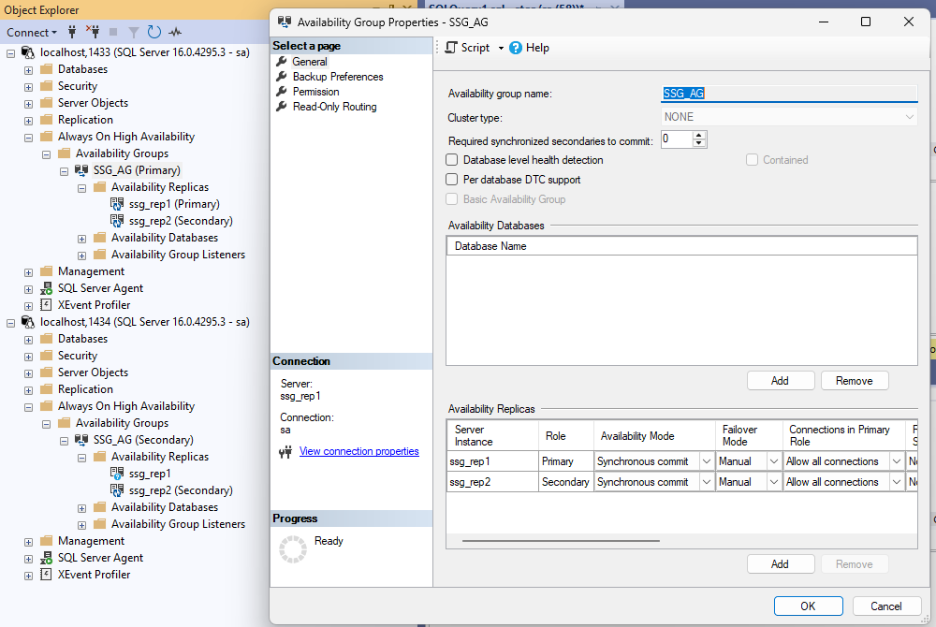Screen dimensions: 936x627
Task: Open Connections in Primary Role dropdown for ssg_rep1
Action: point(897,462)
